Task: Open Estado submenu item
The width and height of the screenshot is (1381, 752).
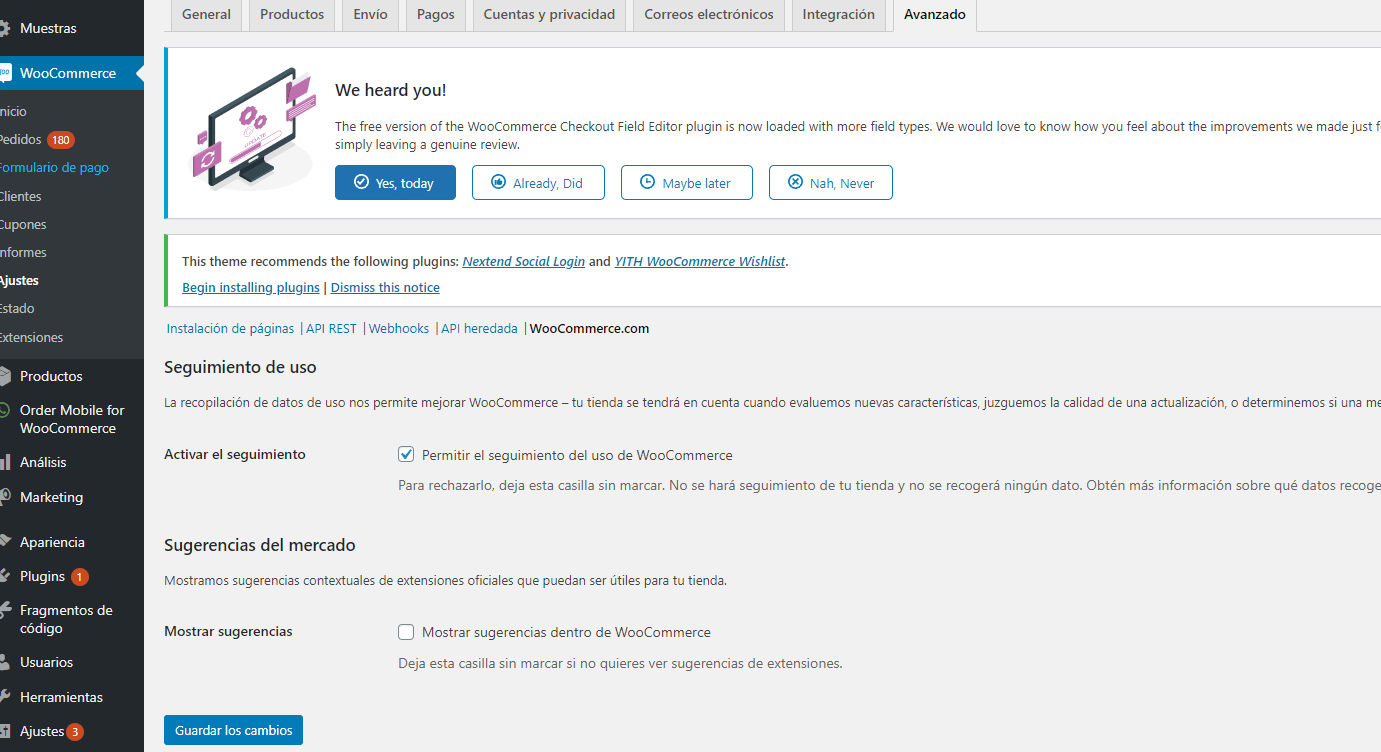Action: pyautogui.click(x=17, y=309)
